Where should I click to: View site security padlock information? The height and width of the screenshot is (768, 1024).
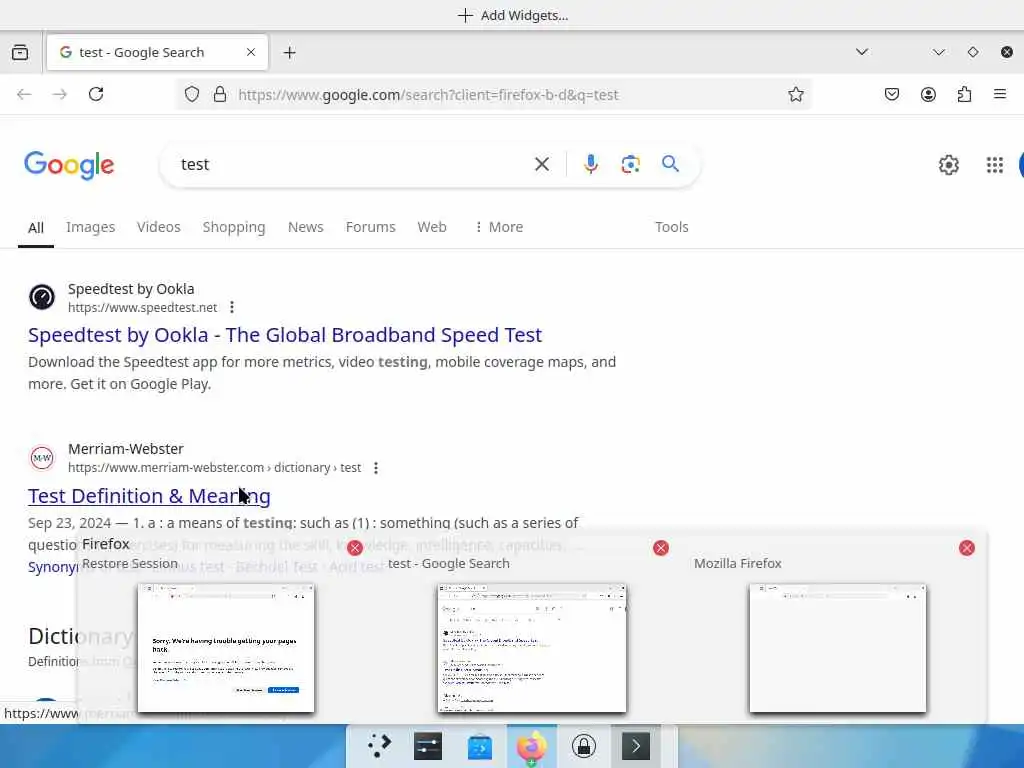[x=220, y=94]
